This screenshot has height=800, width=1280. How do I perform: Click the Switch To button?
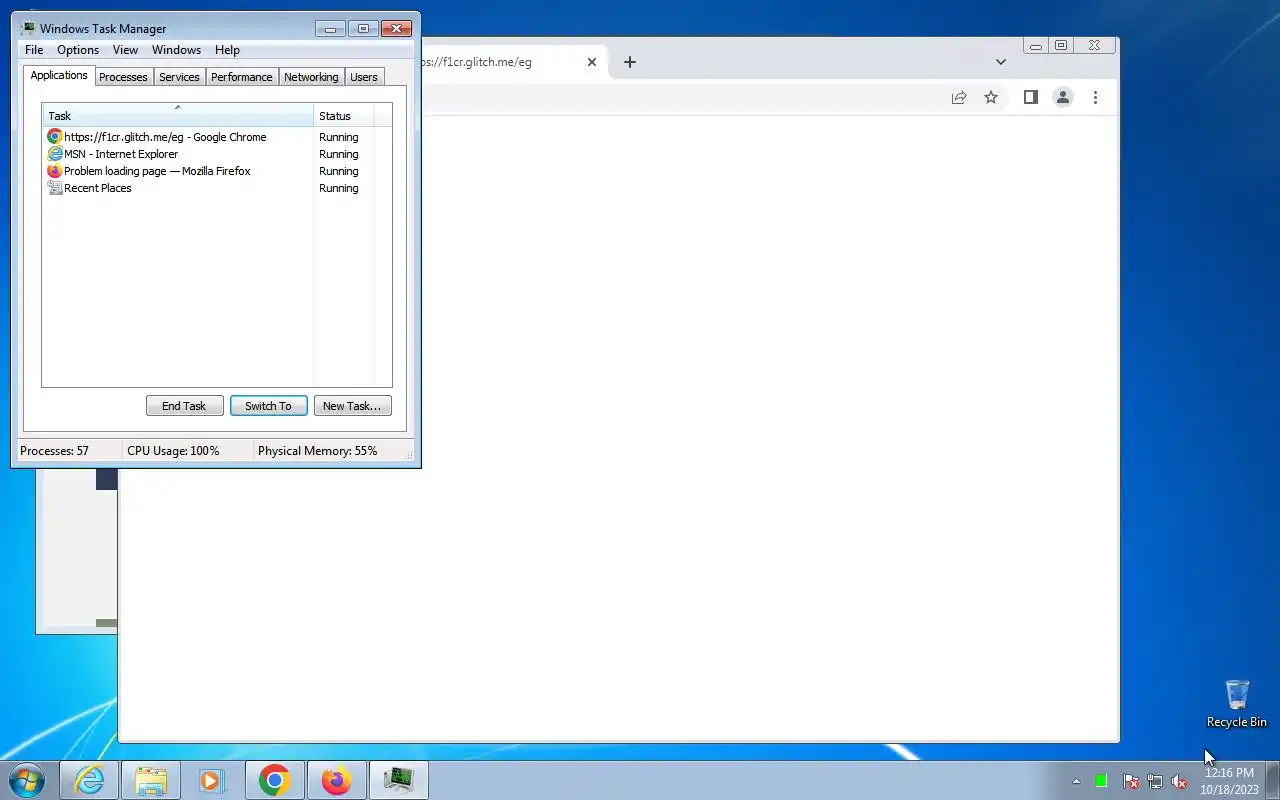click(x=268, y=405)
